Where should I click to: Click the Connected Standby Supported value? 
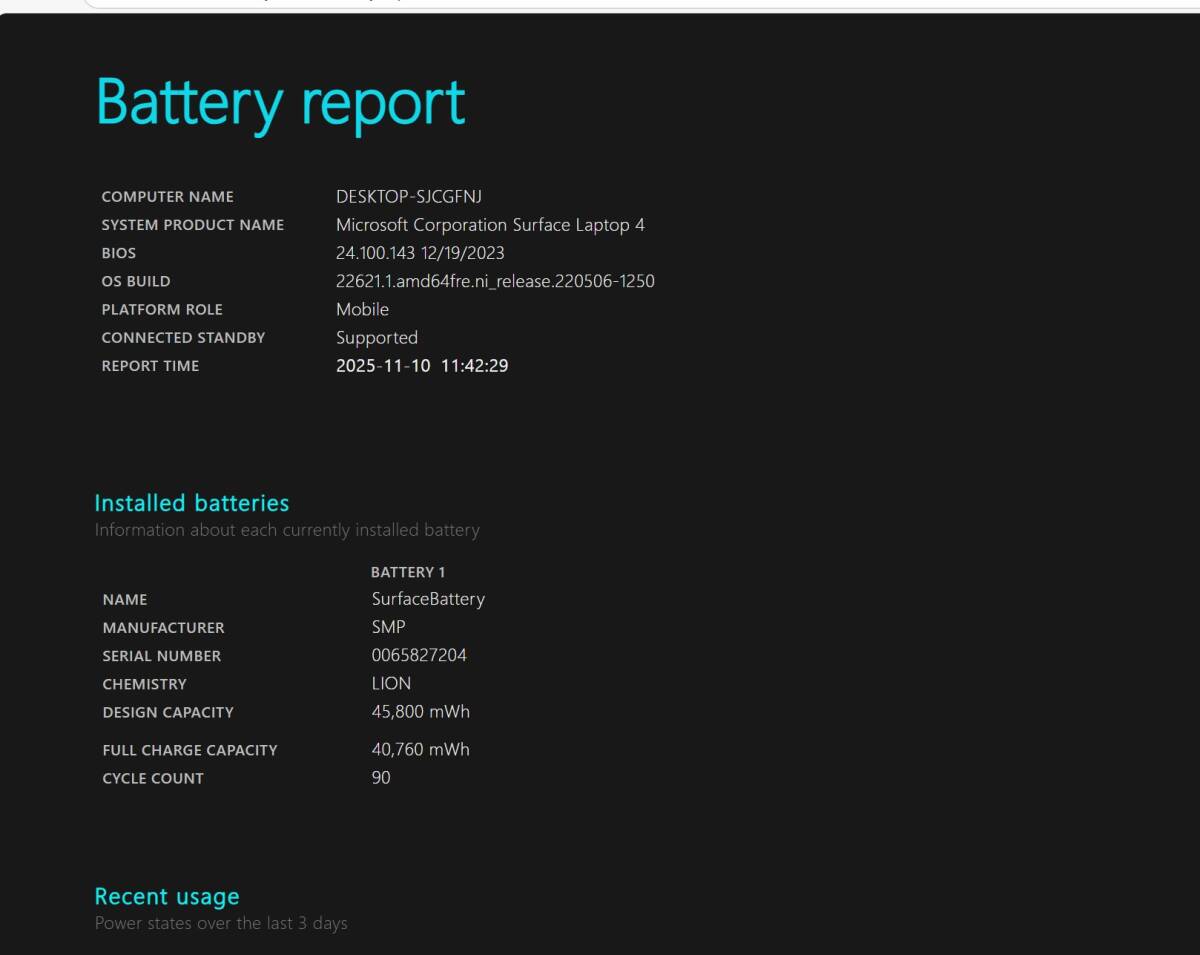pyautogui.click(x=376, y=338)
